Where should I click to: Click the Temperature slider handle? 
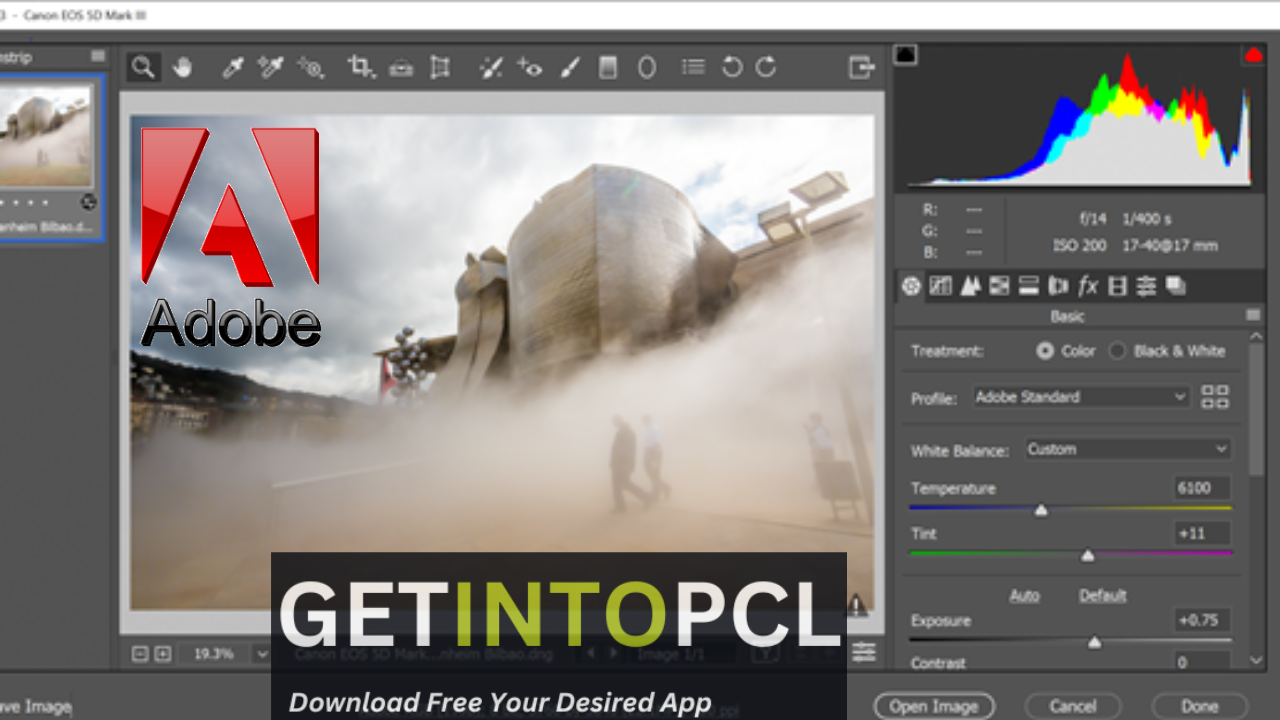pyautogui.click(x=1041, y=510)
